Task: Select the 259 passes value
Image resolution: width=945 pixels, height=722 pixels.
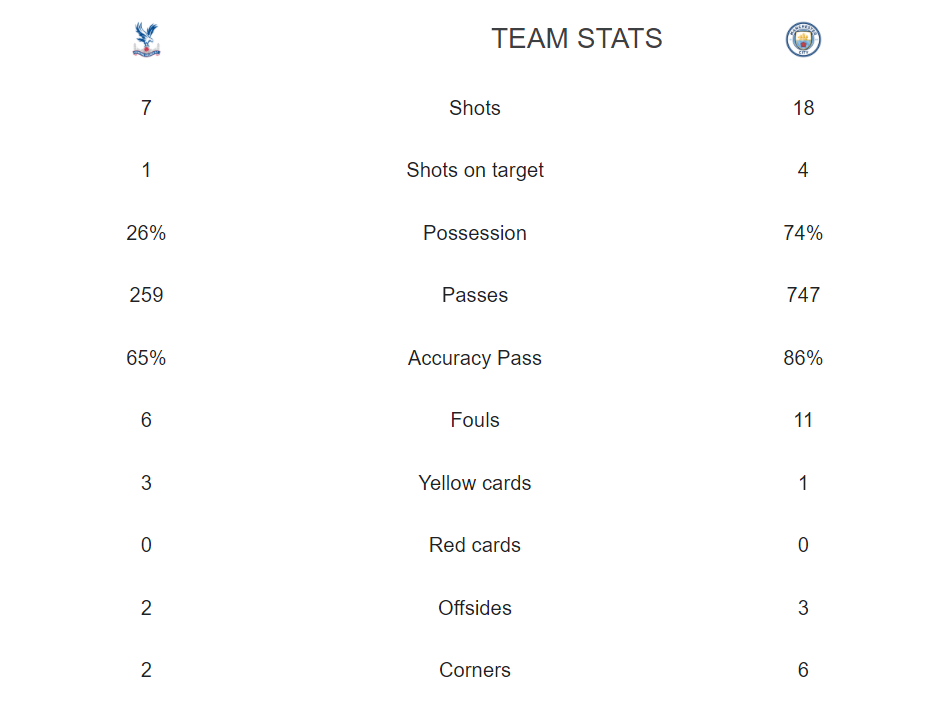Action: 146,295
